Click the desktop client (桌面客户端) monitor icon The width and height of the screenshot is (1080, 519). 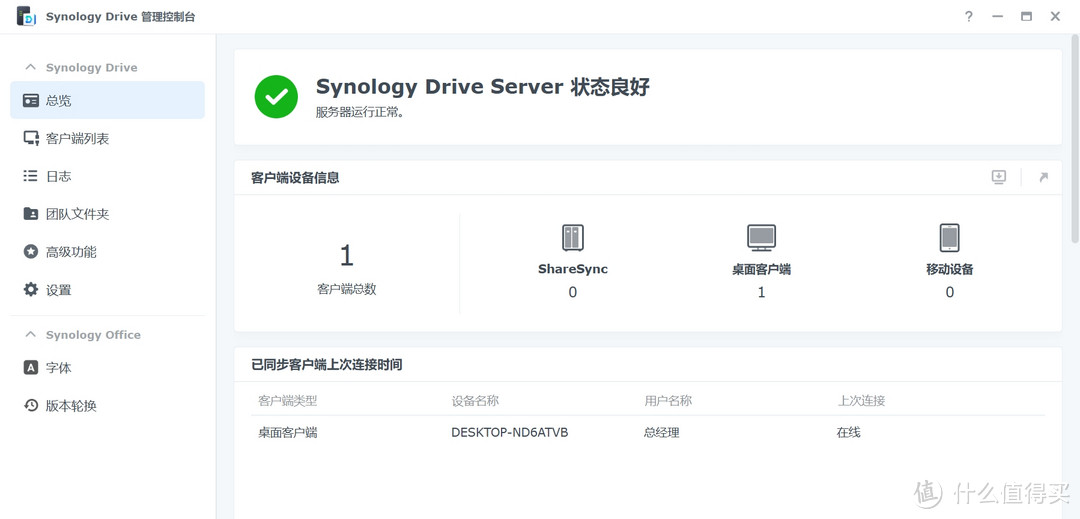pos(761,238)
